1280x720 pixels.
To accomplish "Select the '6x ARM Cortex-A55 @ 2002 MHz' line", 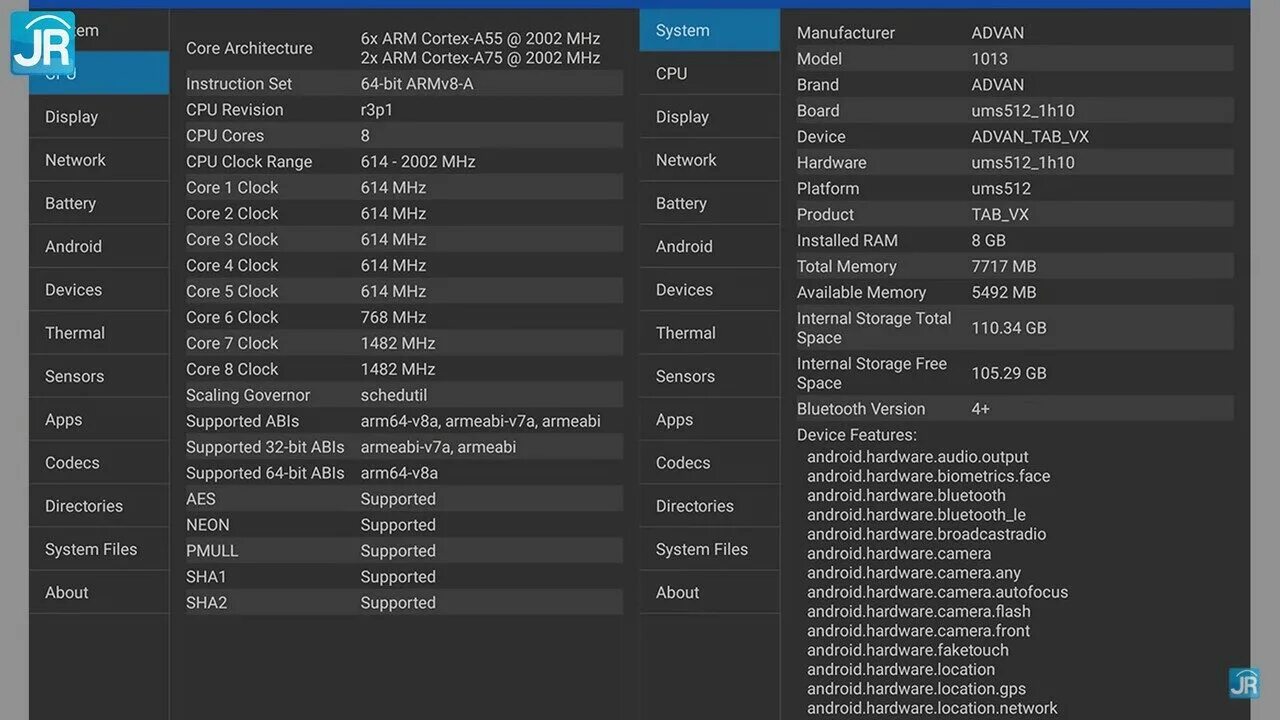I will tap(481, 39).
